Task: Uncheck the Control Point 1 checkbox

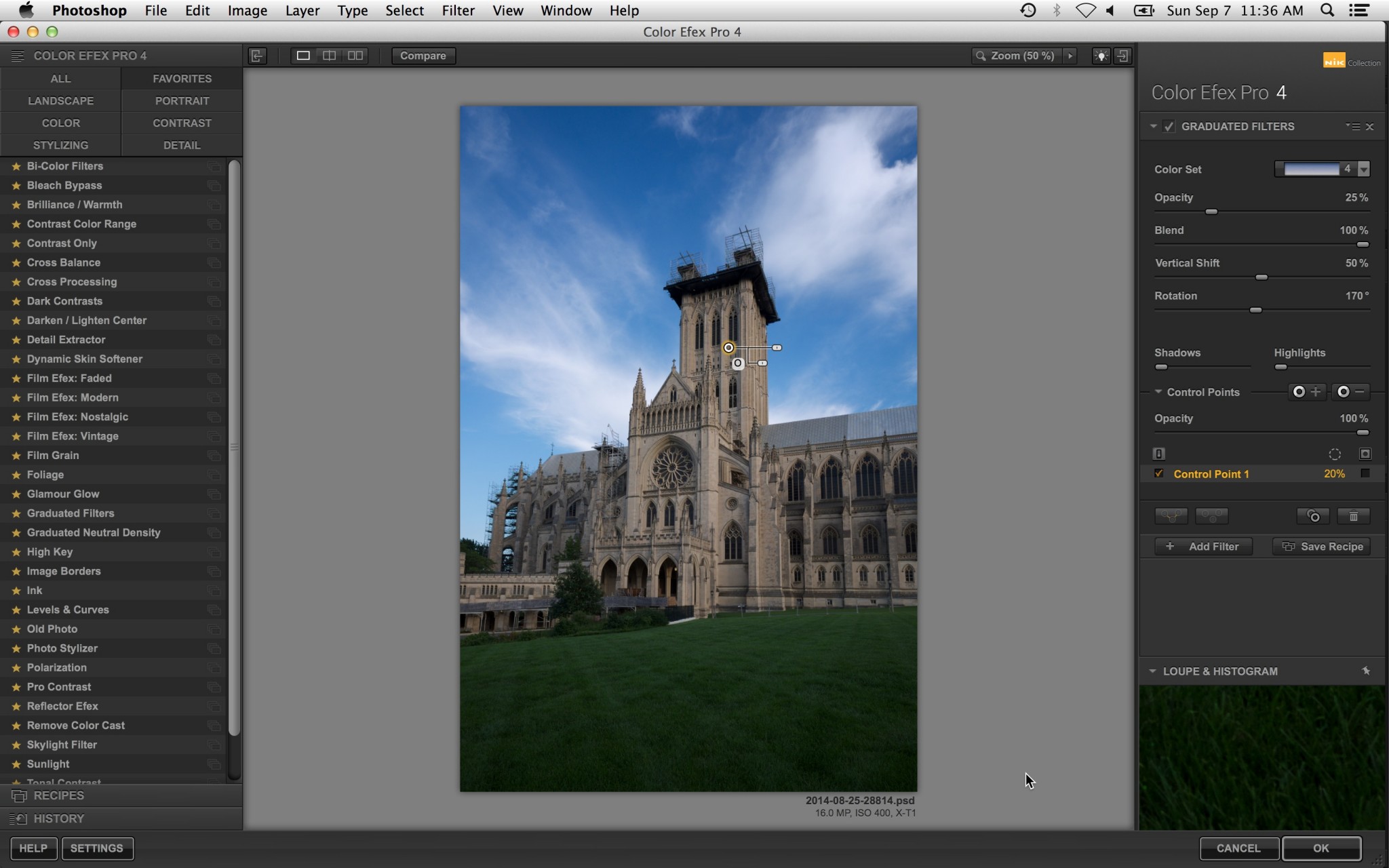Action: [x=1159, y=473]
